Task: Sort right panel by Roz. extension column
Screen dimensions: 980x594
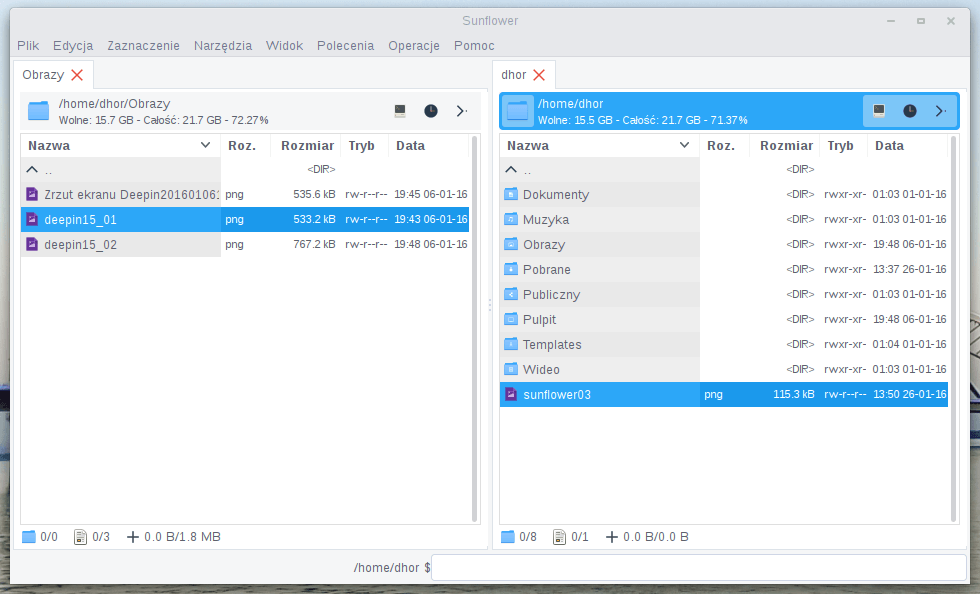Action: 724,146
